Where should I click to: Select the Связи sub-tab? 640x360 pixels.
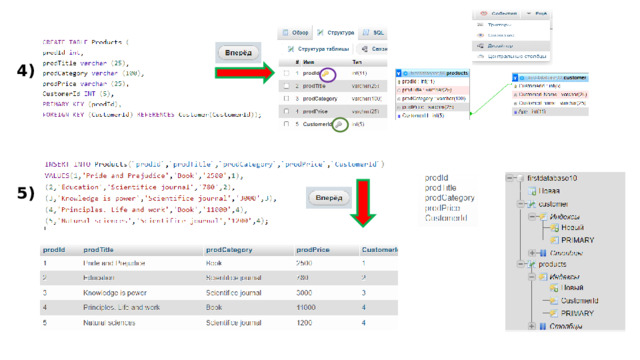click(373, 49)
